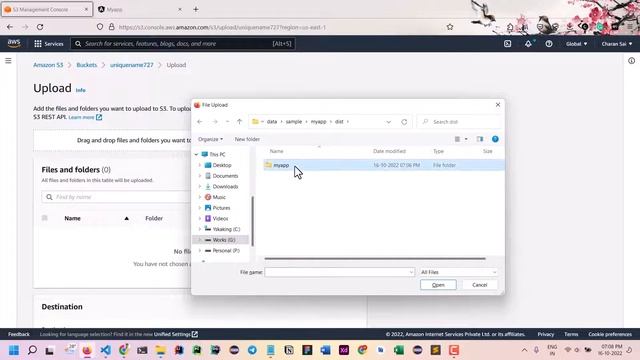Open Windows Start menu

(x=14, y=350)
